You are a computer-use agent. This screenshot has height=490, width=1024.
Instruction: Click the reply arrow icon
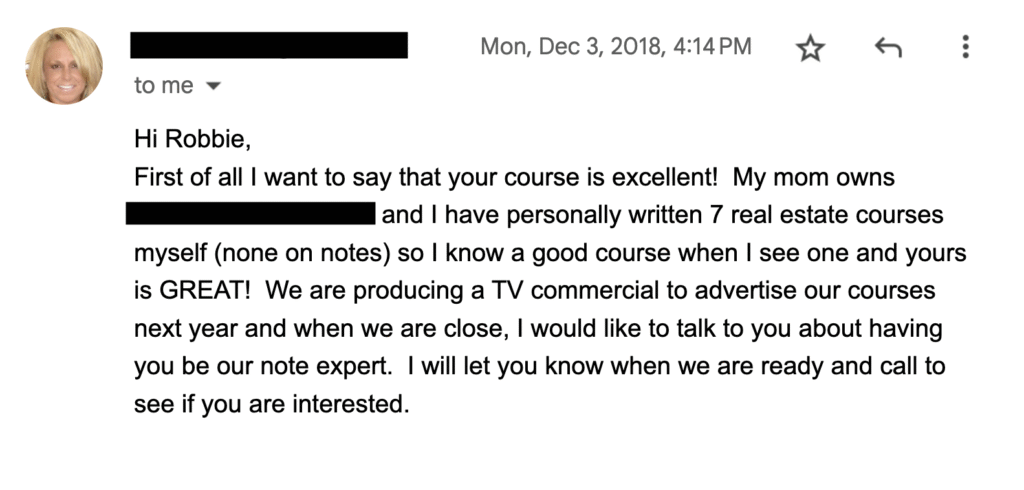coord(887,47)
